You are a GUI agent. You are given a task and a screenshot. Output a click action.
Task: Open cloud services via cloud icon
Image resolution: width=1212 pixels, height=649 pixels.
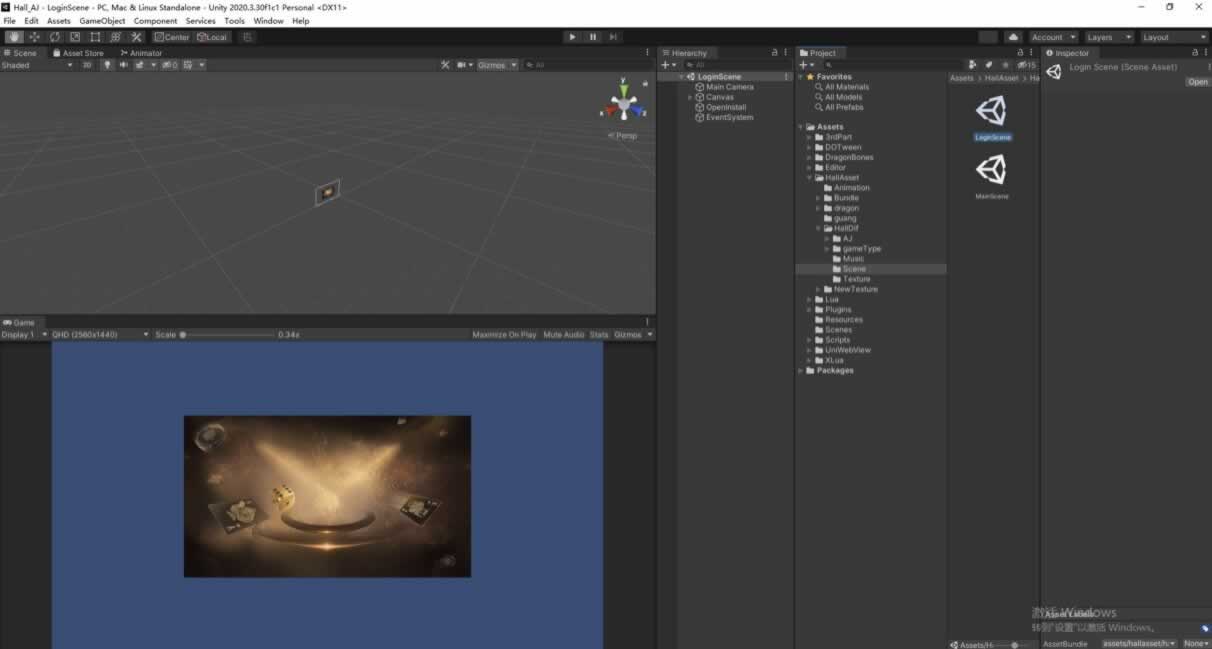coord(1013,37)
